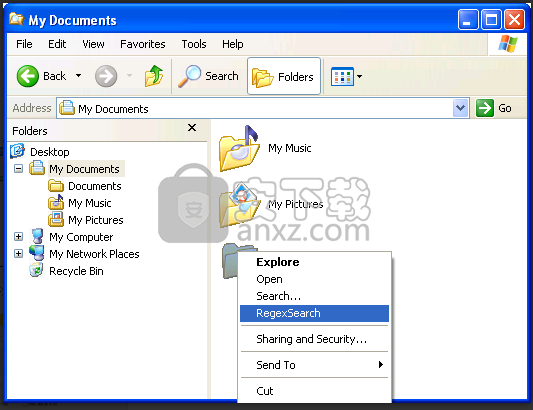Select Documents folder in tree
Screen dimensions: 533x410
coord(94,186)
